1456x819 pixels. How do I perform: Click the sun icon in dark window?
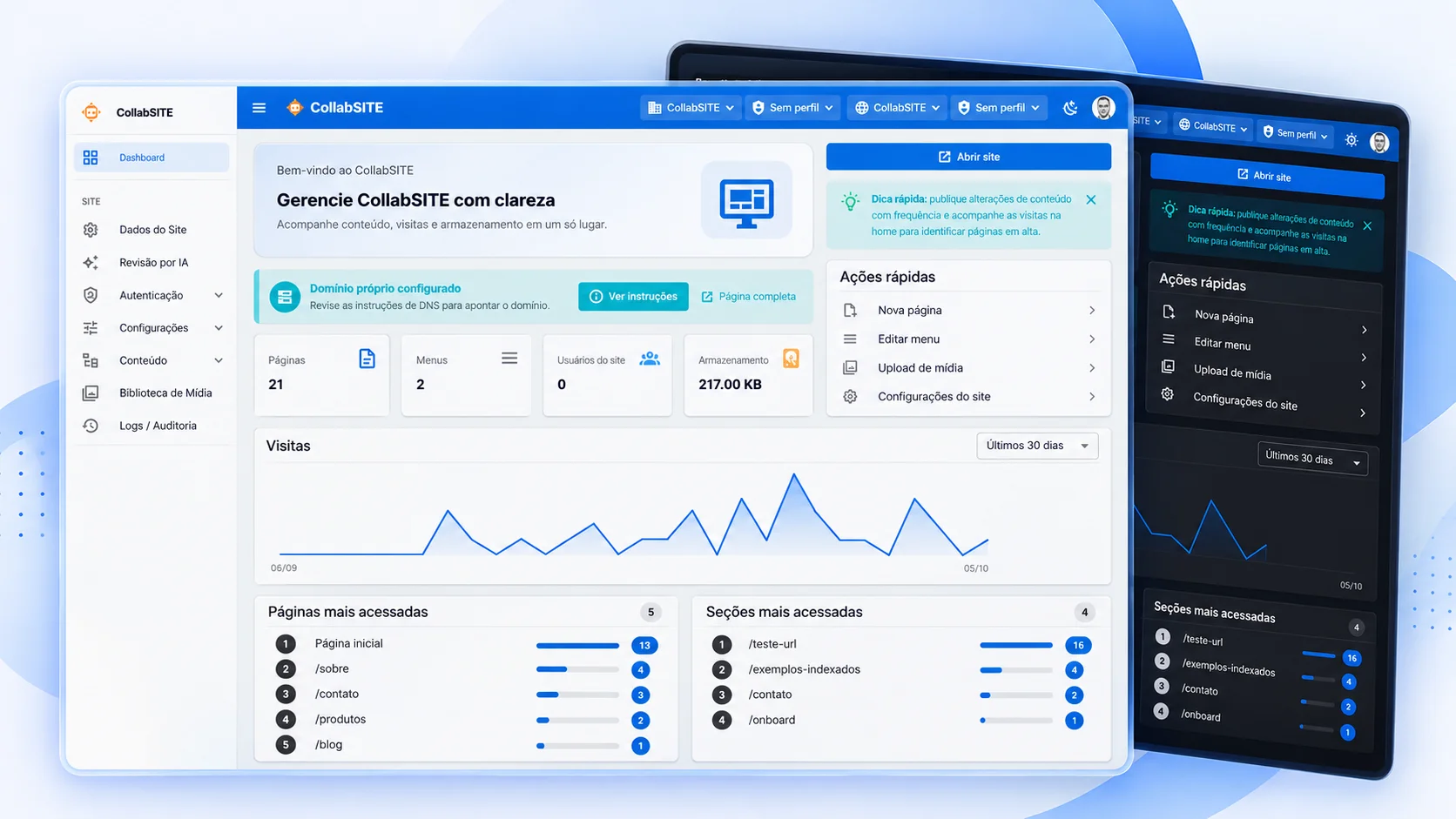pos(1352,139)
